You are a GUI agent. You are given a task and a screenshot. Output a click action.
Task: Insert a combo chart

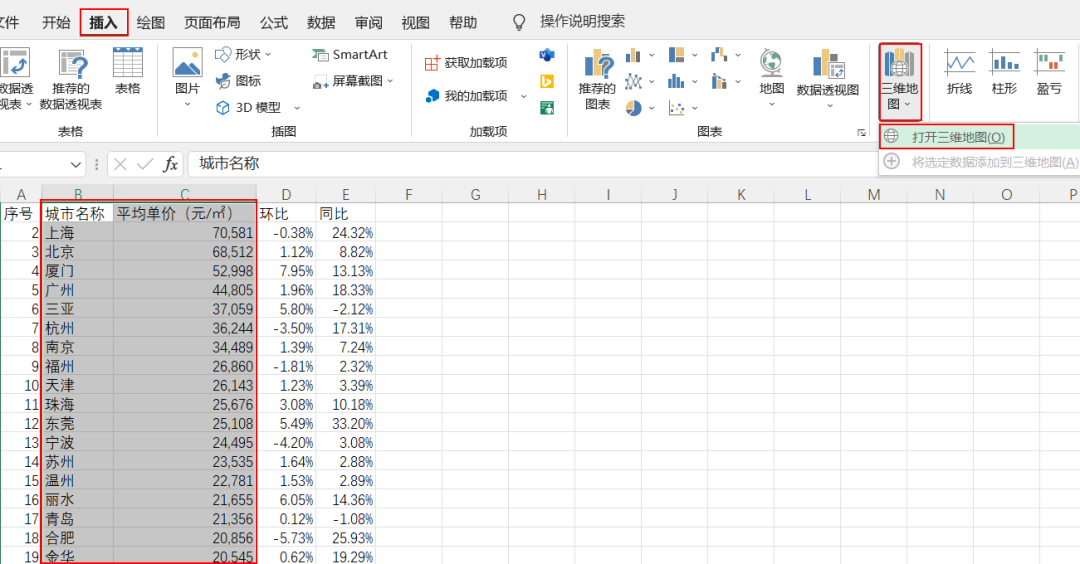pos(719,81)
